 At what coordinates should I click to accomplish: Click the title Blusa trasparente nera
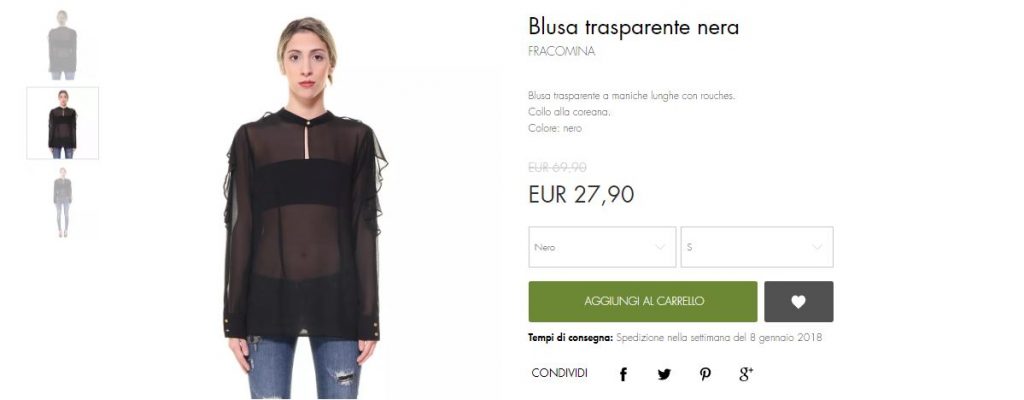pos(633,27)
